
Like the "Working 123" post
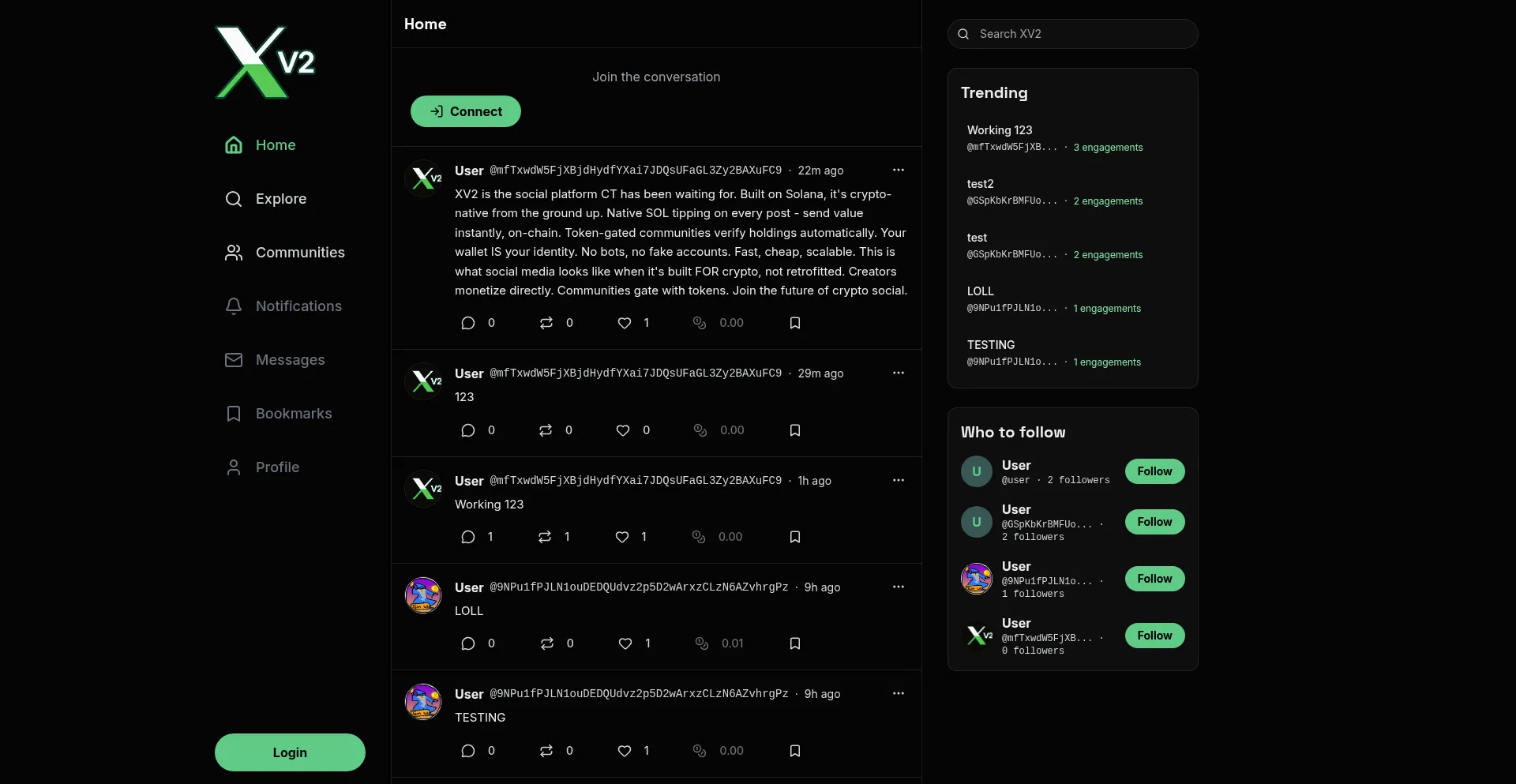[x=622, y=537]
